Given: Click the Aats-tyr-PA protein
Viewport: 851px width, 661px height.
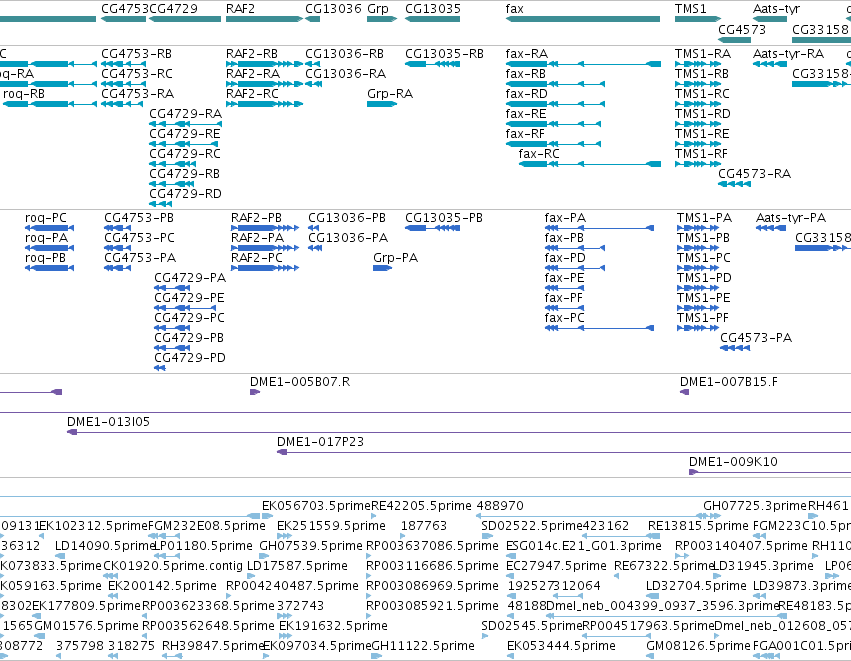Looking at the screenshot, I should coord(791,218).
